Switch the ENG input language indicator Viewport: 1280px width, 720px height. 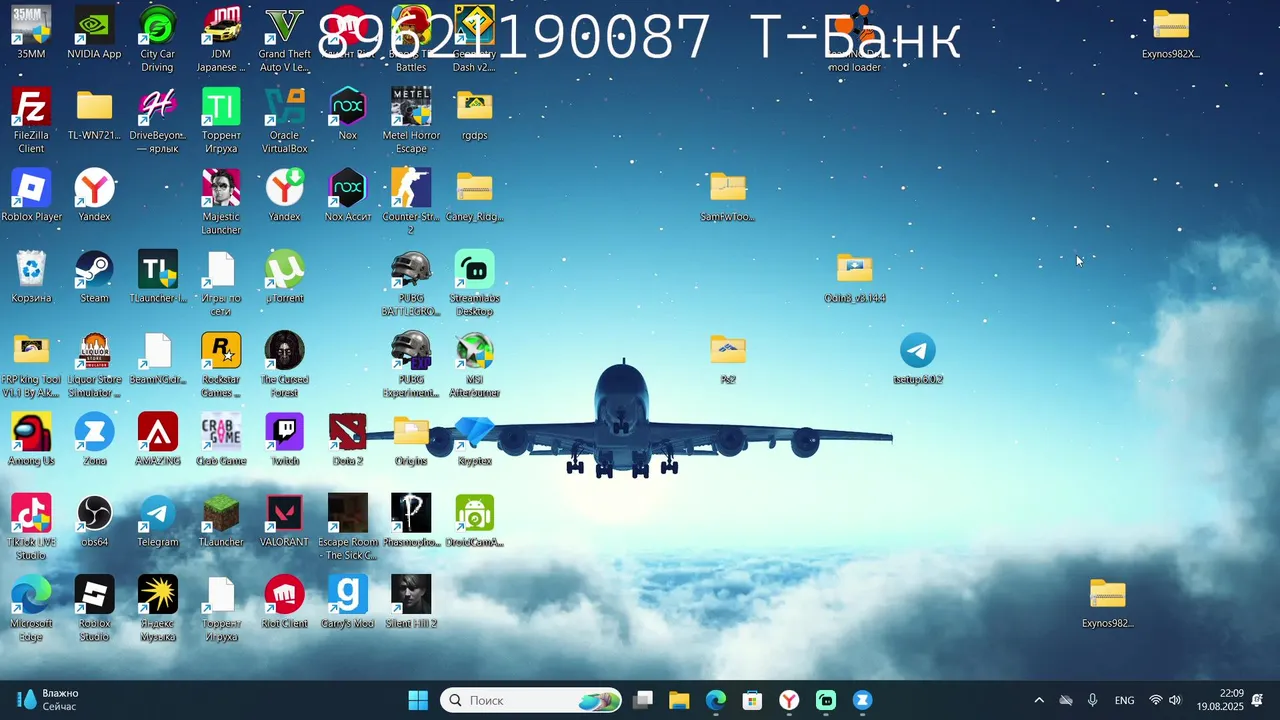(x=1125, y=700)
